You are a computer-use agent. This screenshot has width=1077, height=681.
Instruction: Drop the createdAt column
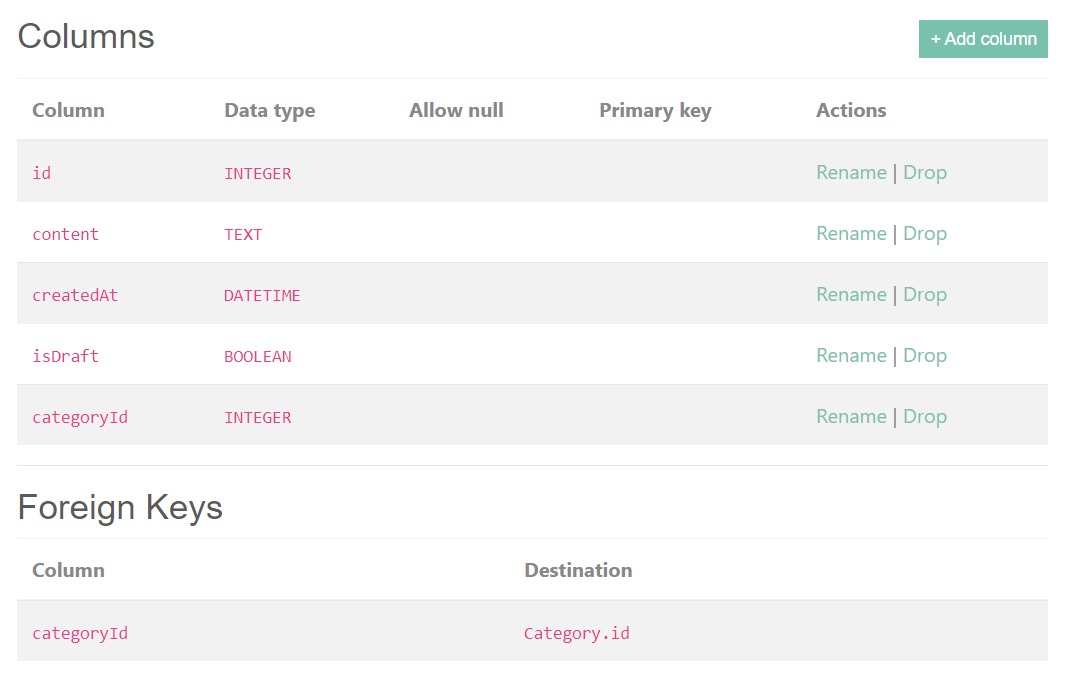pos(925,294)
